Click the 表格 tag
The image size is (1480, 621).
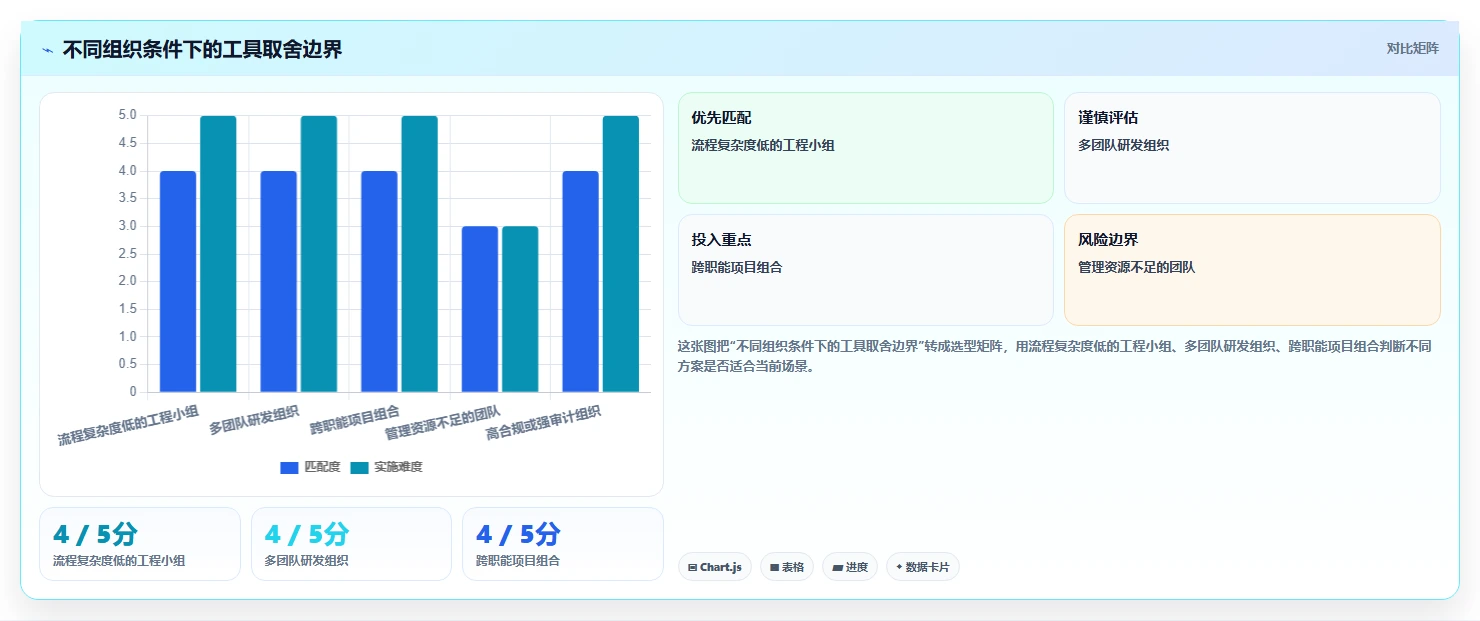[787, 567]
